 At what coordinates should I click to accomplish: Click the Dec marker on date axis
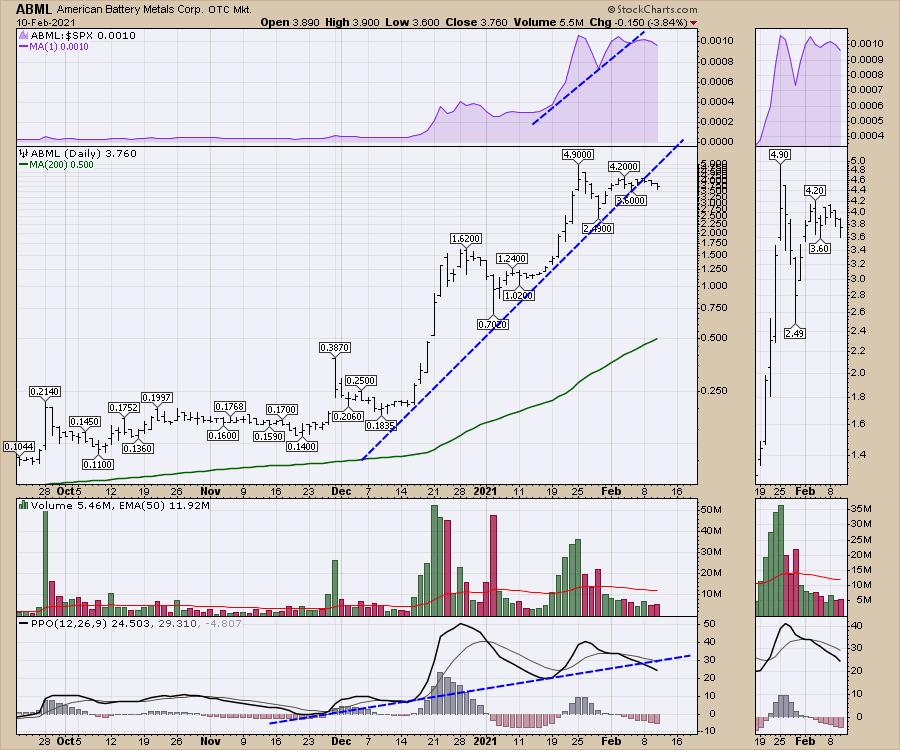341,491
